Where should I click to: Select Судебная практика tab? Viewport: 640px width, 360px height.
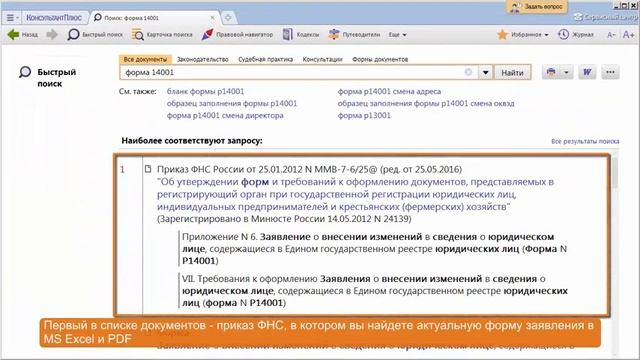265,59
